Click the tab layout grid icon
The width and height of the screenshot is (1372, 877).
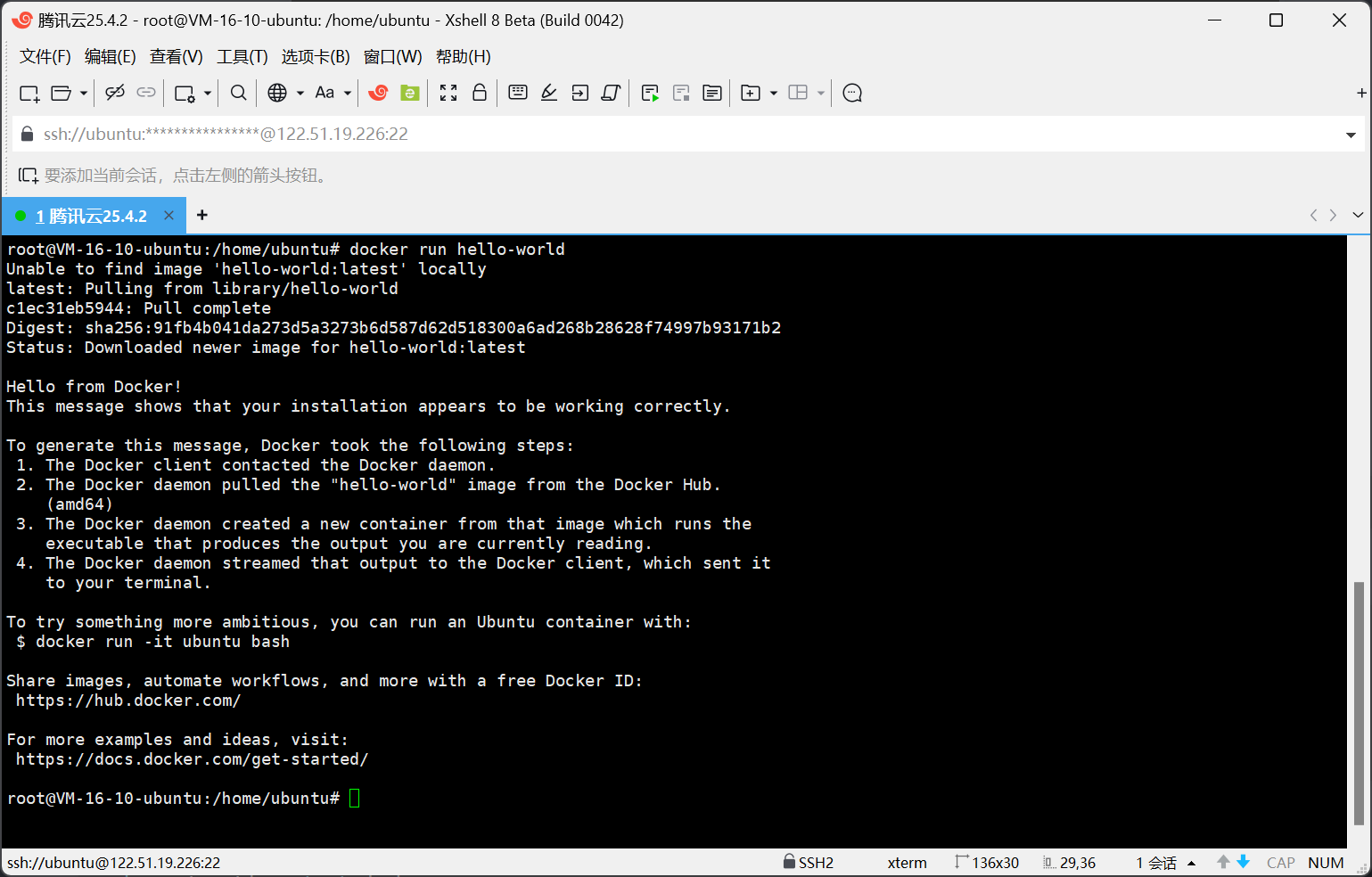798,93
